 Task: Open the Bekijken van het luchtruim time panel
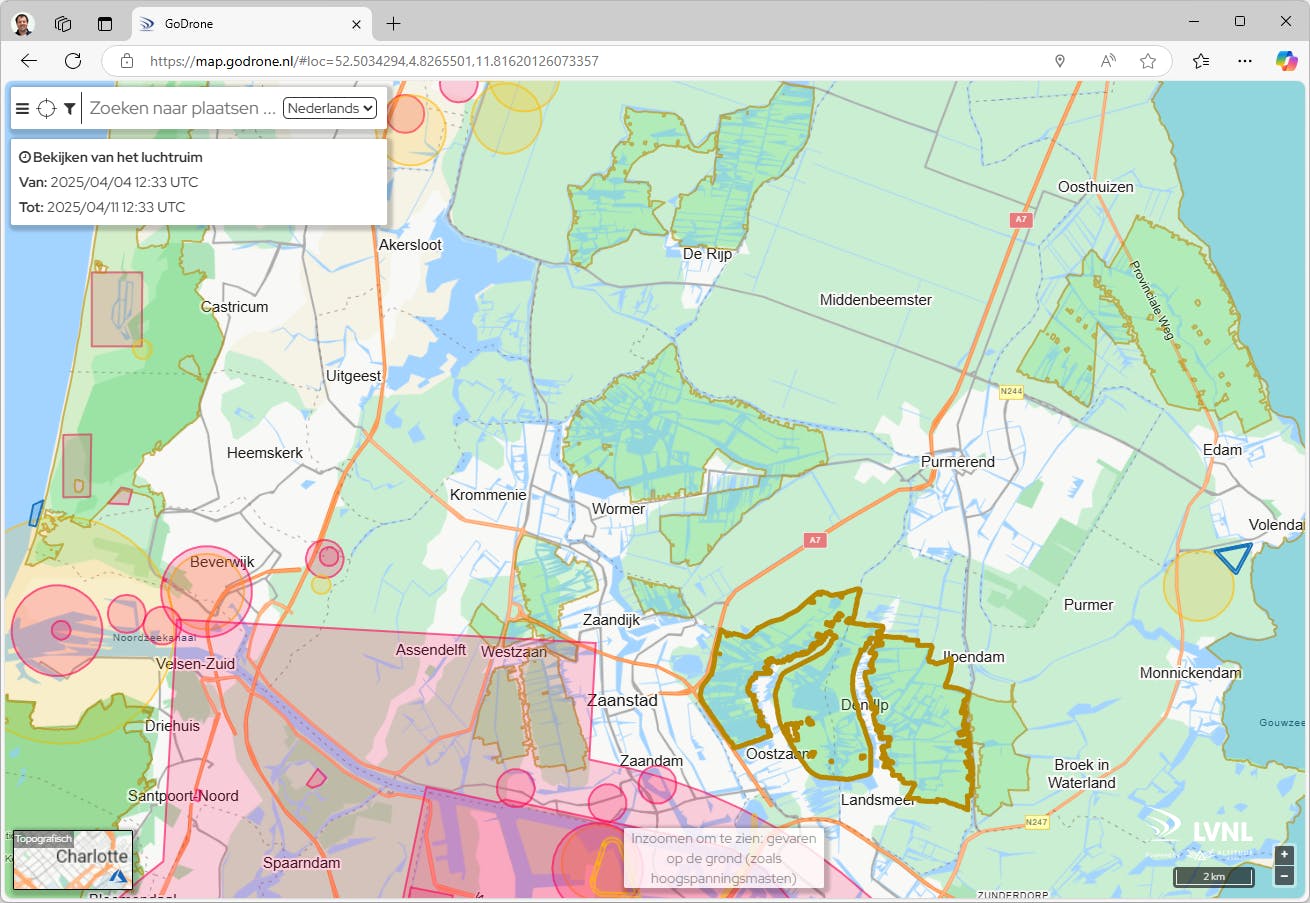click(x=198, y=182)
